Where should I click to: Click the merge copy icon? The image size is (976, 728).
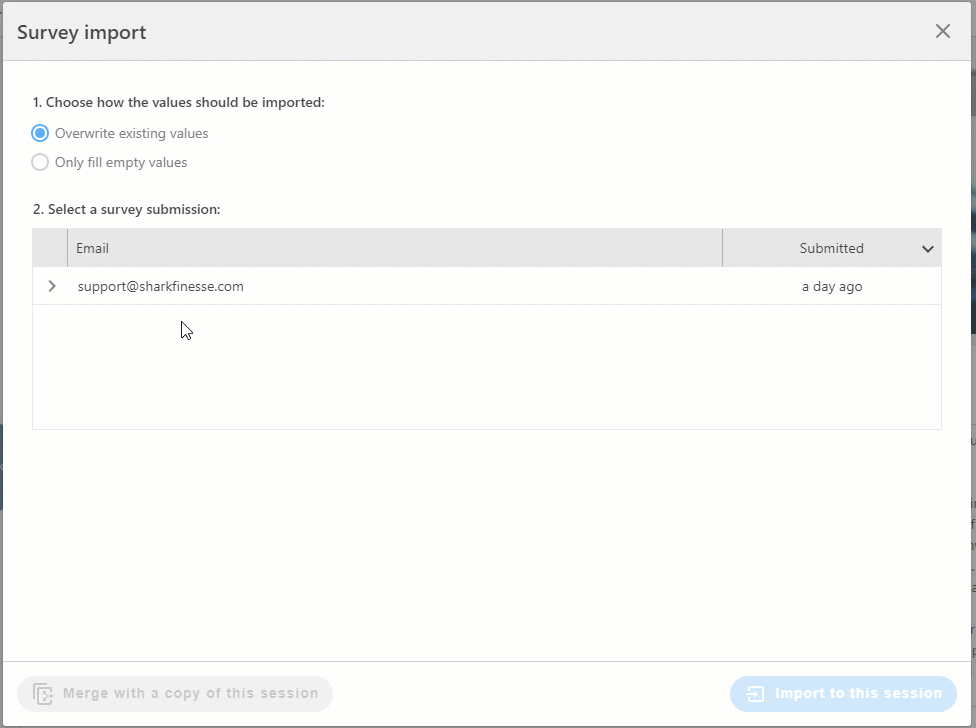[x=43, y=693]
